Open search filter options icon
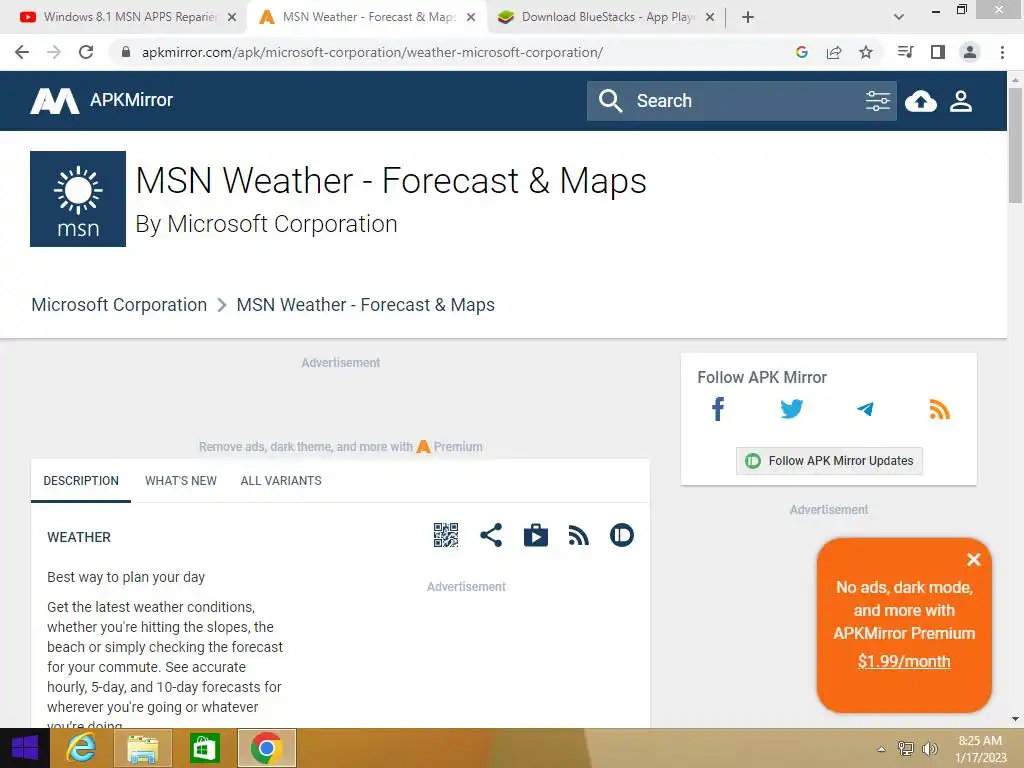 coord(877,101)
